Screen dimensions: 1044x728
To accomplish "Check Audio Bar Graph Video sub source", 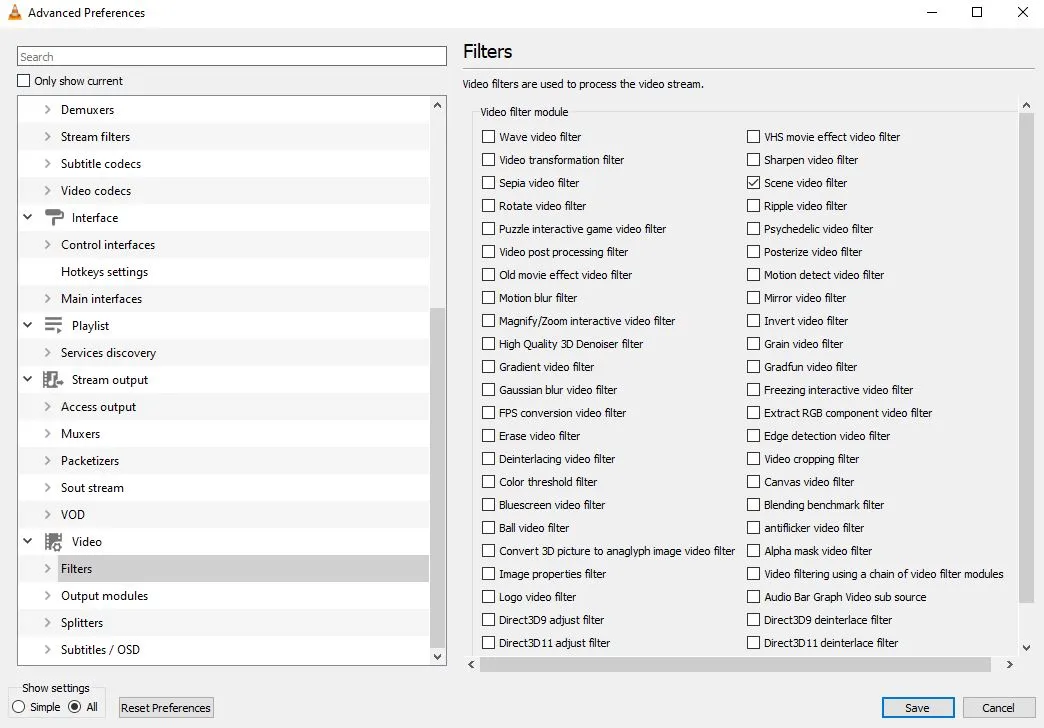I will click(x=753, y=597).
